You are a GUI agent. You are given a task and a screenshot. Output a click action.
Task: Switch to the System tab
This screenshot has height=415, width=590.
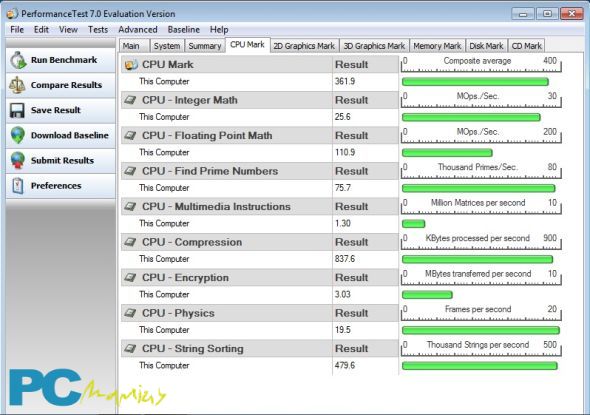167,46
